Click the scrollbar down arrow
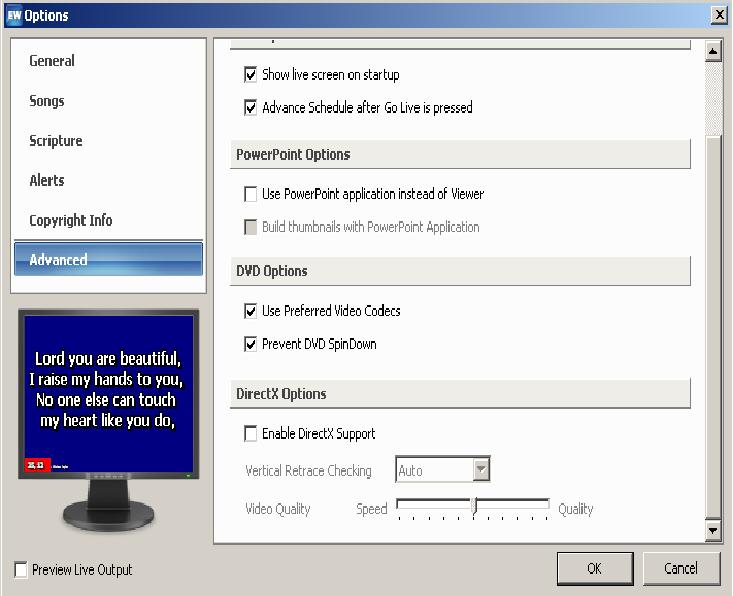This screenshot has height=596, width=733. point(713,530)
